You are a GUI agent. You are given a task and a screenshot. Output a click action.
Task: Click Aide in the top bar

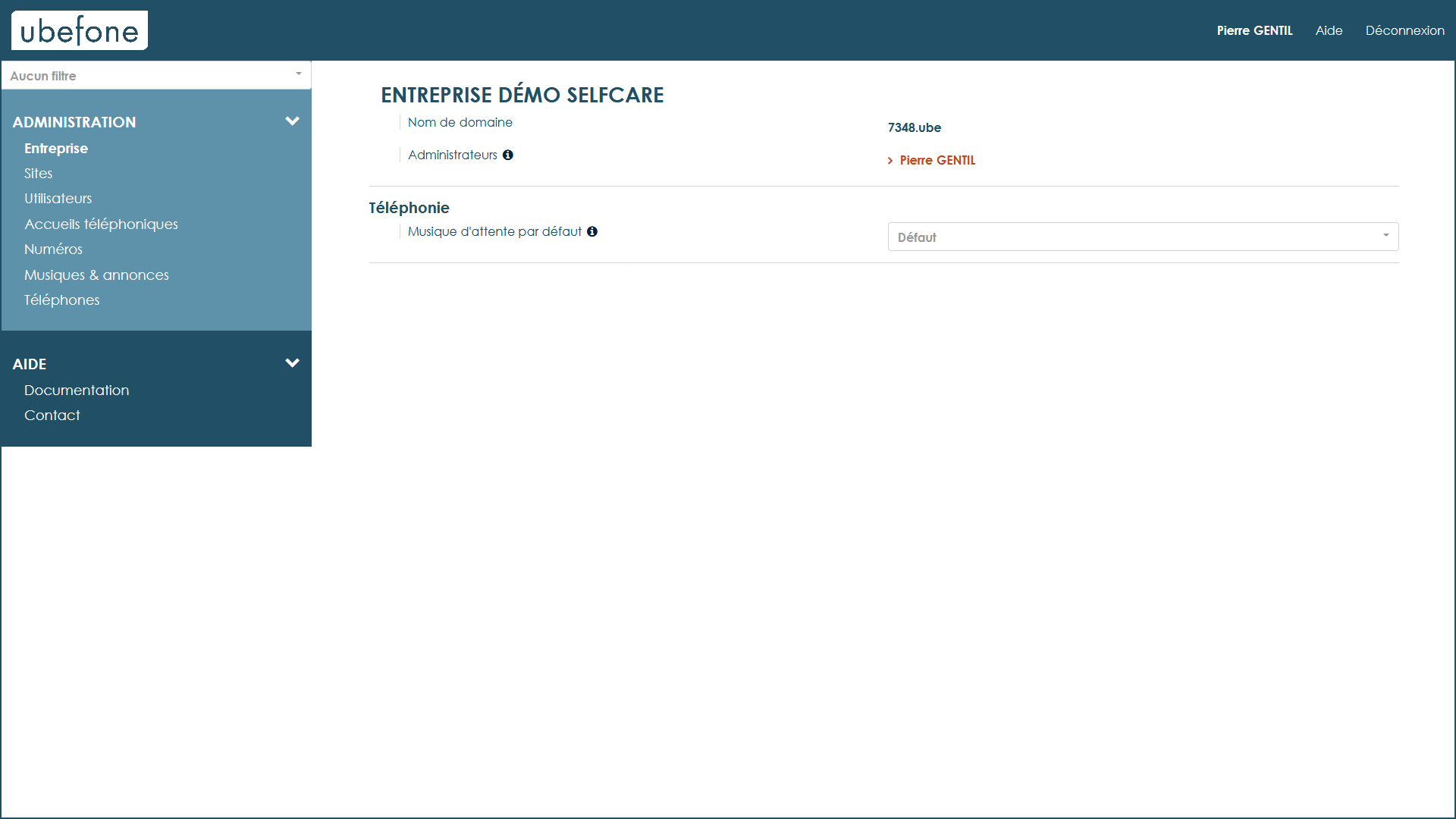(1329, 30)
